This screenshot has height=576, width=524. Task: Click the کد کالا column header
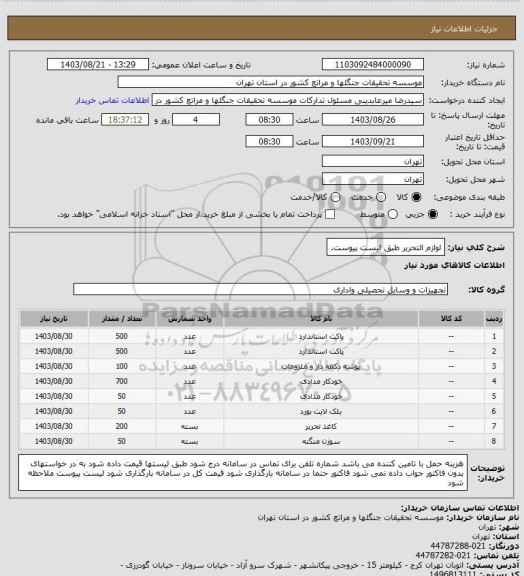pyautogui.click(x=451, y=319)
